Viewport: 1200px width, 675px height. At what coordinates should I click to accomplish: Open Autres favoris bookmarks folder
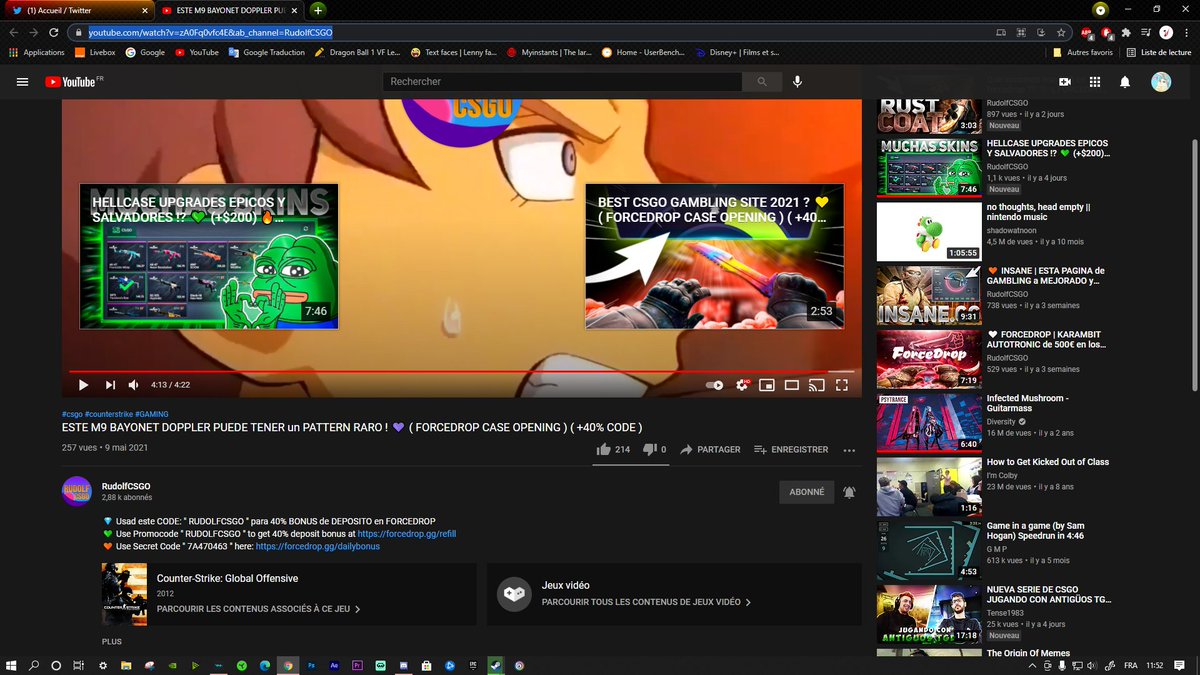(1083, 52)
